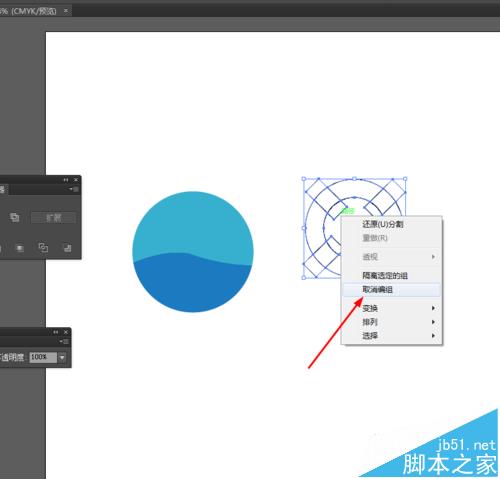
Task: Click the 扩展 (Expand) button in Pathfinder
Action: [53, 218]
